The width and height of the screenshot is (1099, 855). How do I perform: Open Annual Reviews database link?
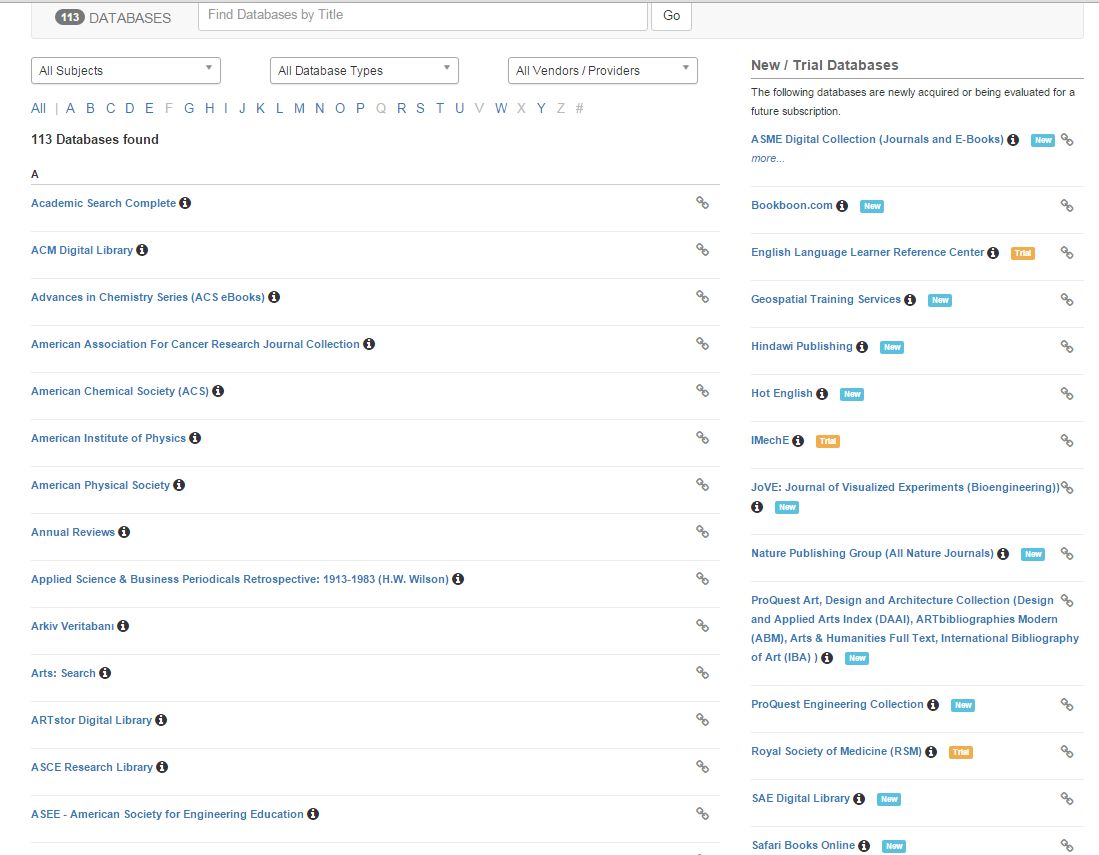tap(73, 531)
